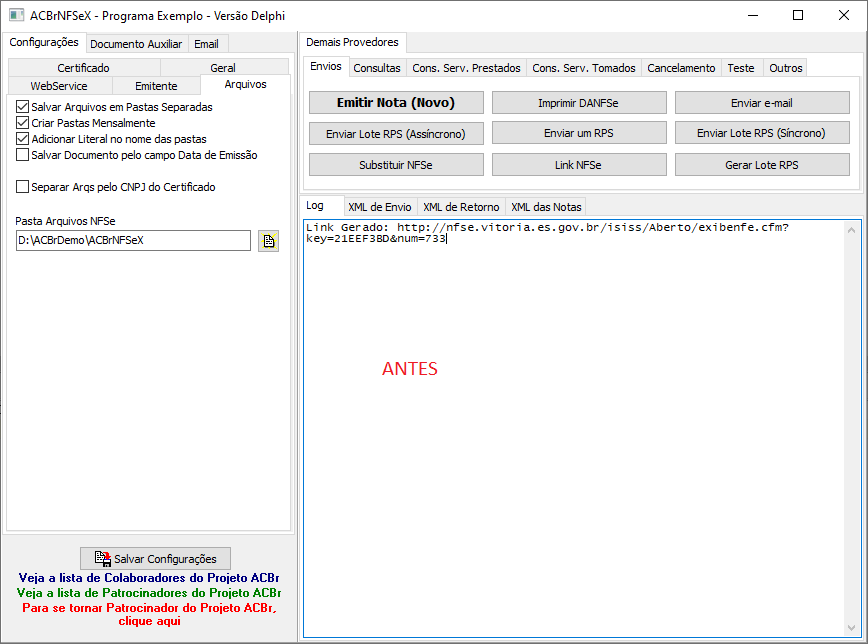Open the Email tab
This screenshot has width=868, height=644.
(206, 44)
